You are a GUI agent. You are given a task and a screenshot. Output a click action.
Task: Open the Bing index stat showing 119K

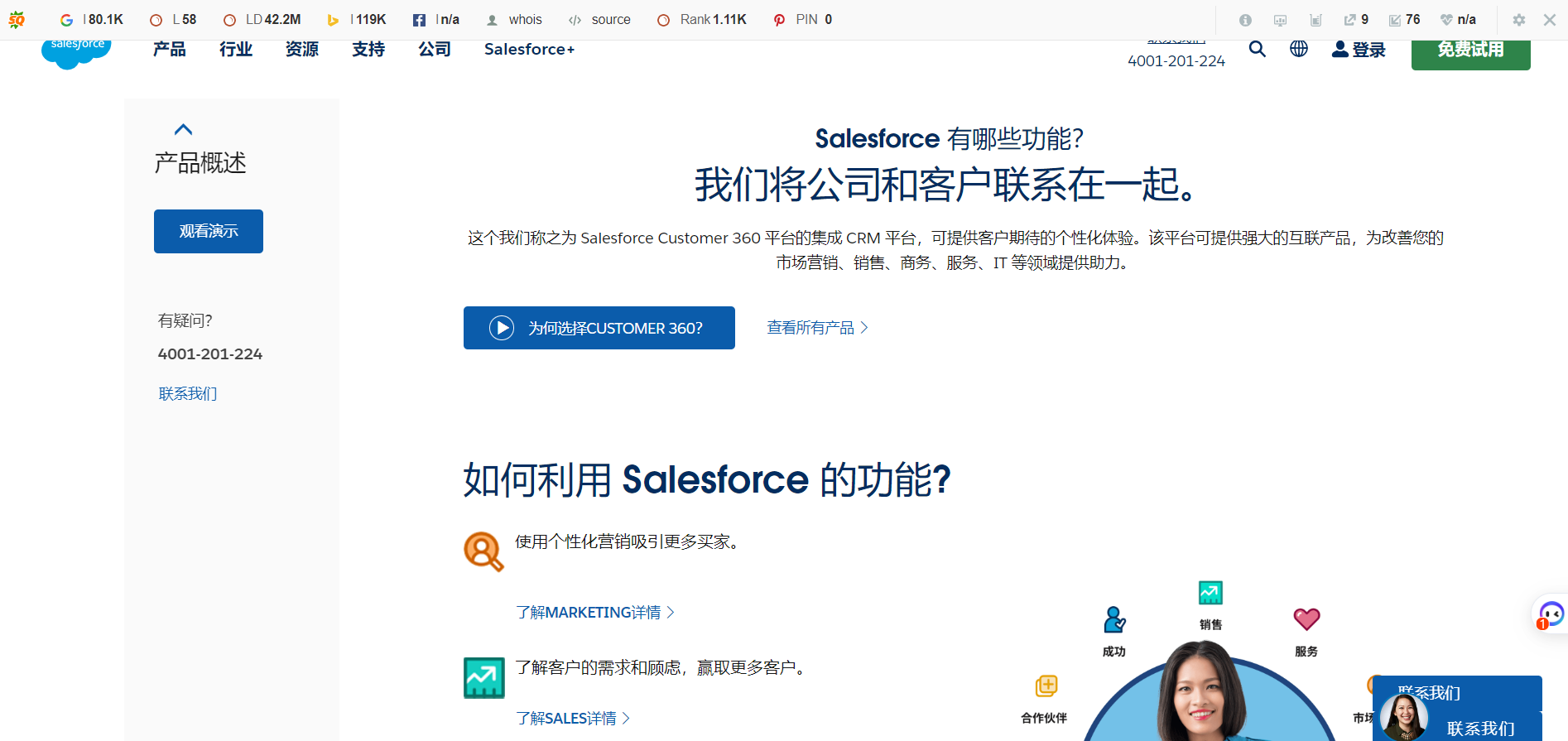pos(357,20)
